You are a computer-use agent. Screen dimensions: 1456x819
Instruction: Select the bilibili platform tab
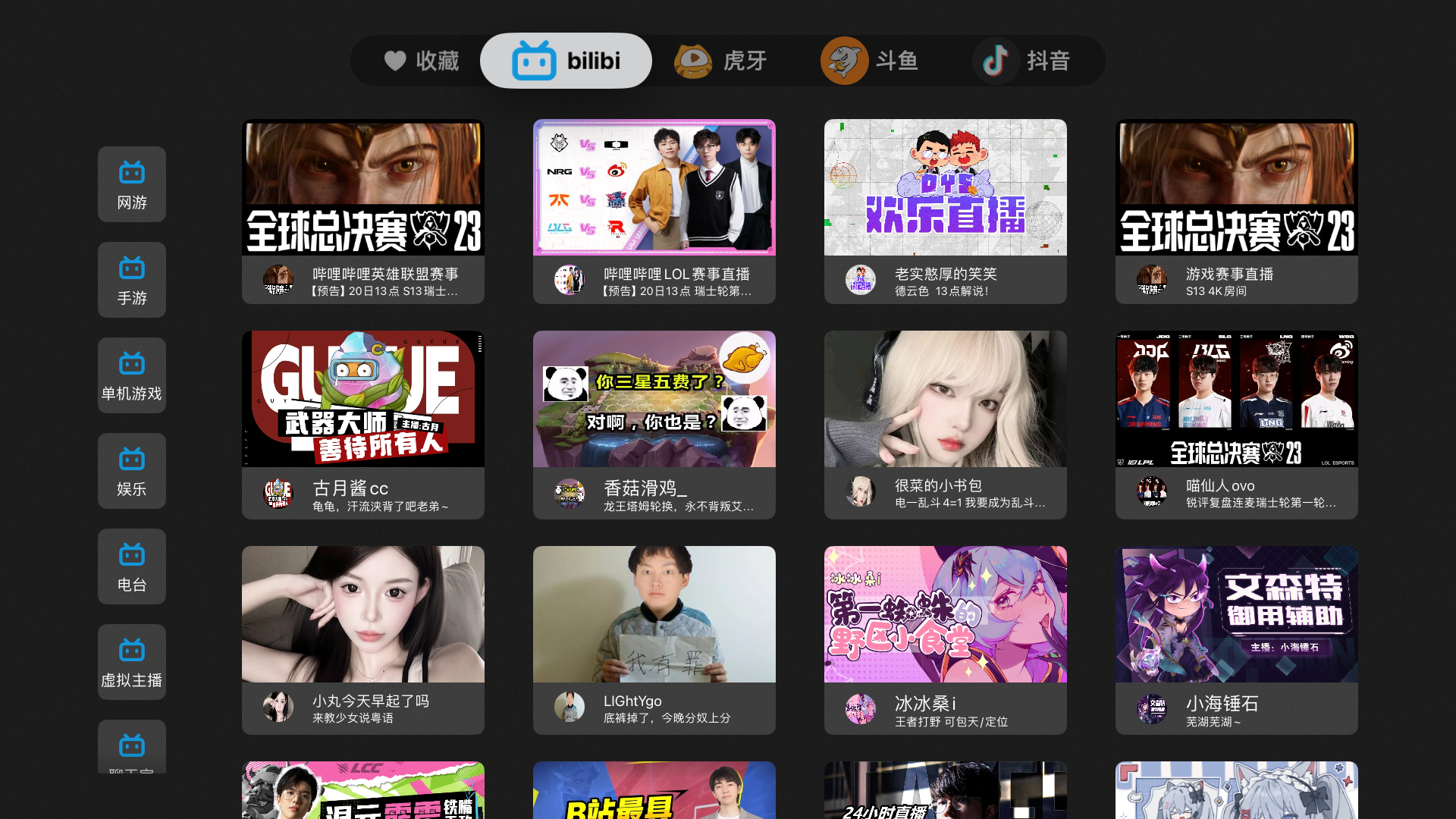click(x=566, y=61)
